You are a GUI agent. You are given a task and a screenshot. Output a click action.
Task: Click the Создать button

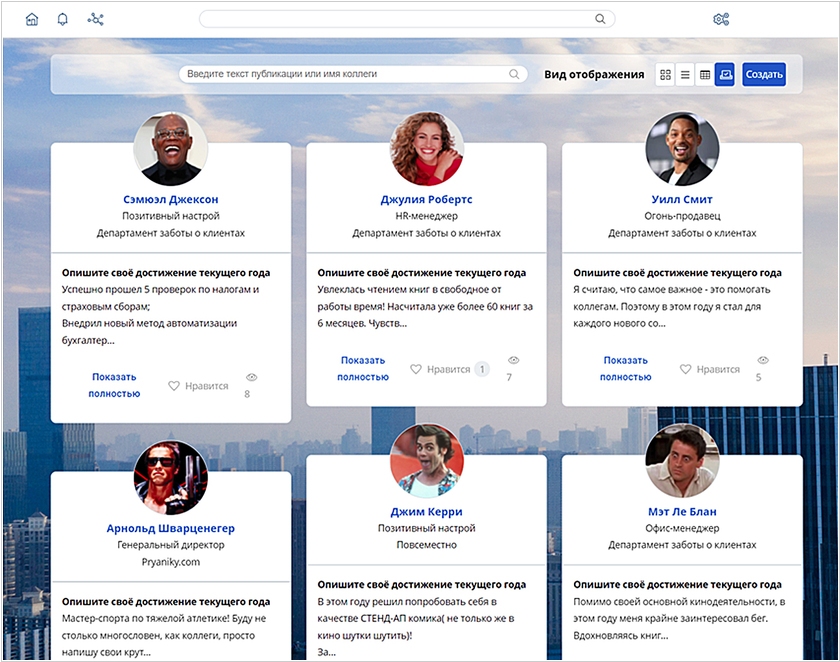pyautogui.click(x=764, y=74)
